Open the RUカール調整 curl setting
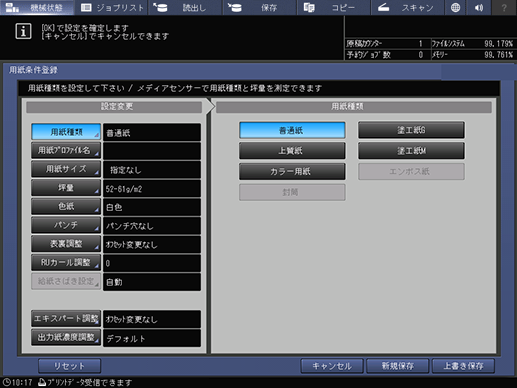Viewport: 517px width, 388px height. 66,262
